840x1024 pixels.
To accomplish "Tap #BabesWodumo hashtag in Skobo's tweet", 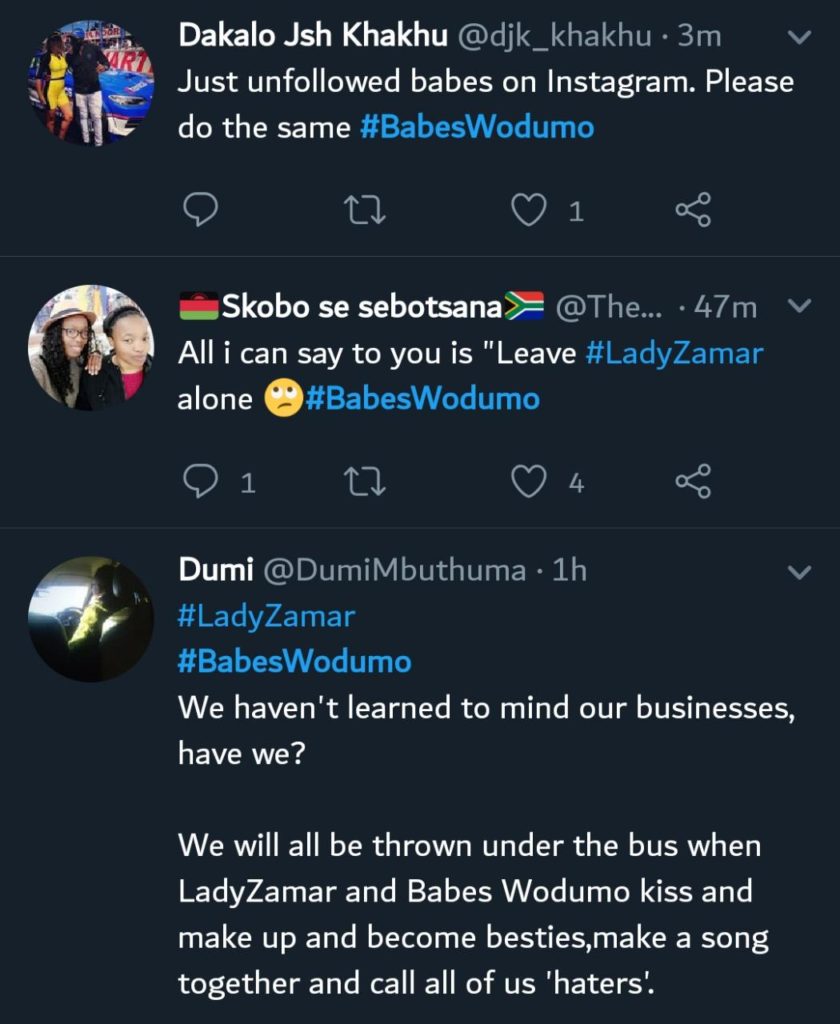I will click(422, 399).
